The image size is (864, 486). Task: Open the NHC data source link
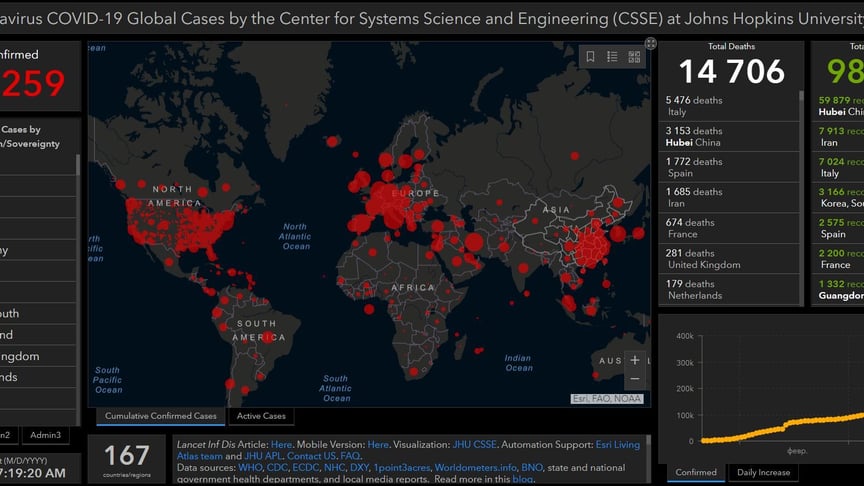tap(334, 468)
